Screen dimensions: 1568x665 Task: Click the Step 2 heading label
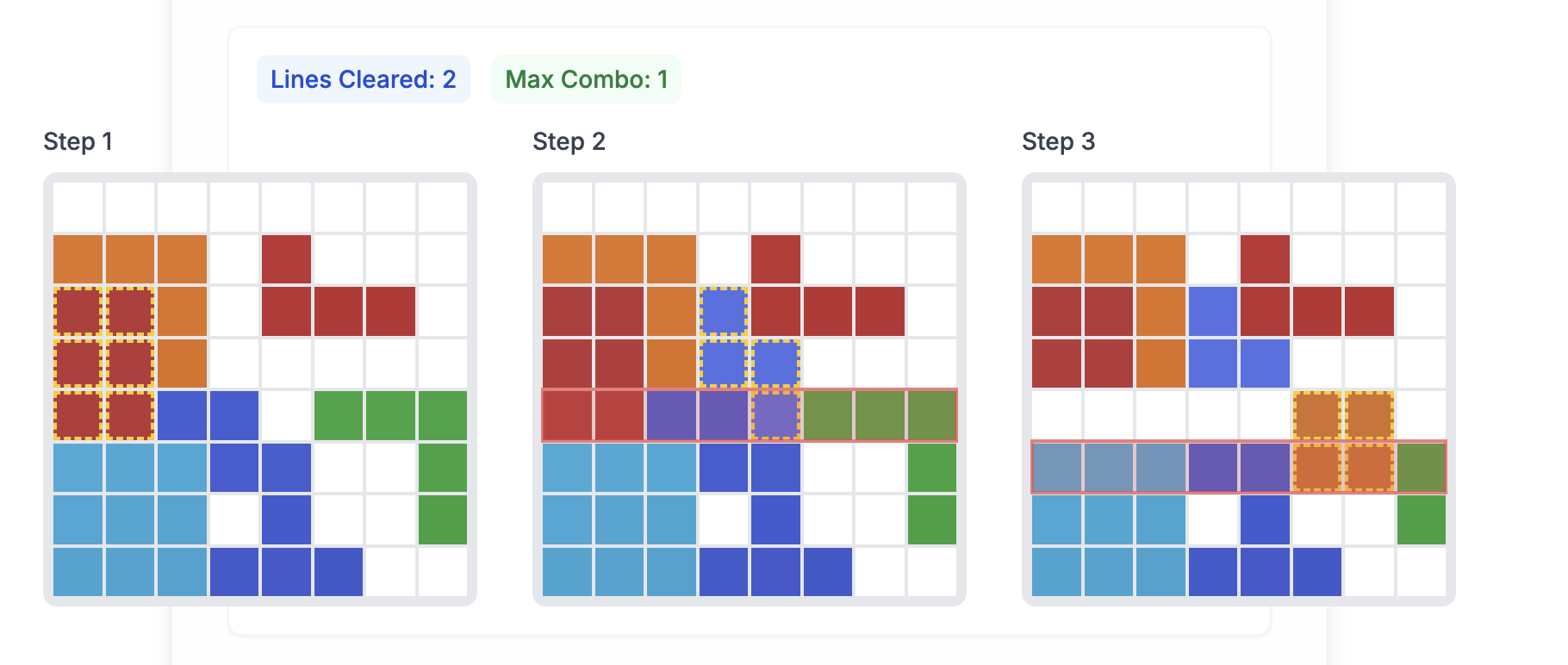point(568,142)
